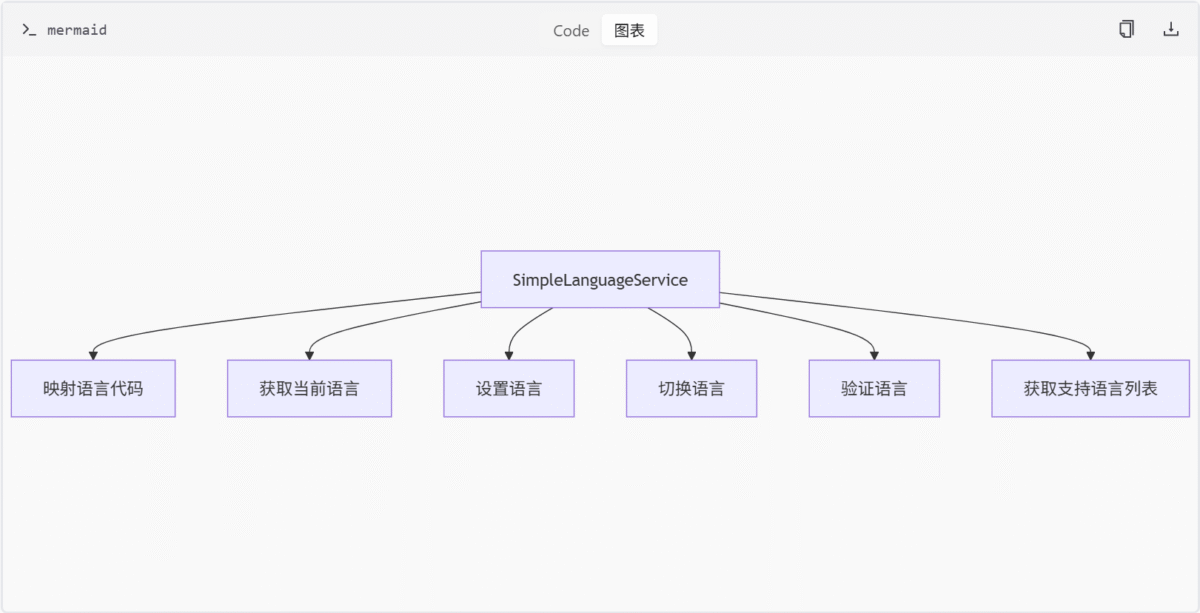
Task: Select the 映射语言代码 node
Action: coord(93,389)
